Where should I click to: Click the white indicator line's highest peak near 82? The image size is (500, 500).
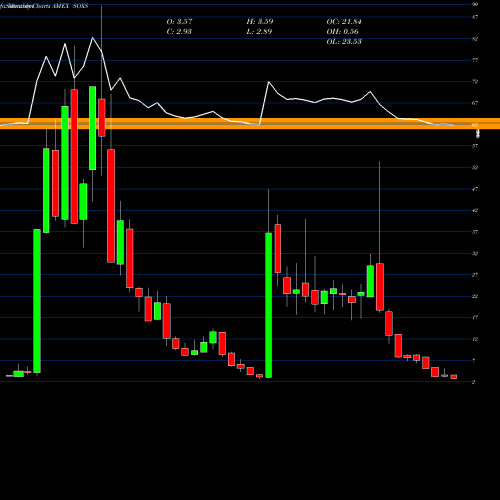tap(93, 38)
